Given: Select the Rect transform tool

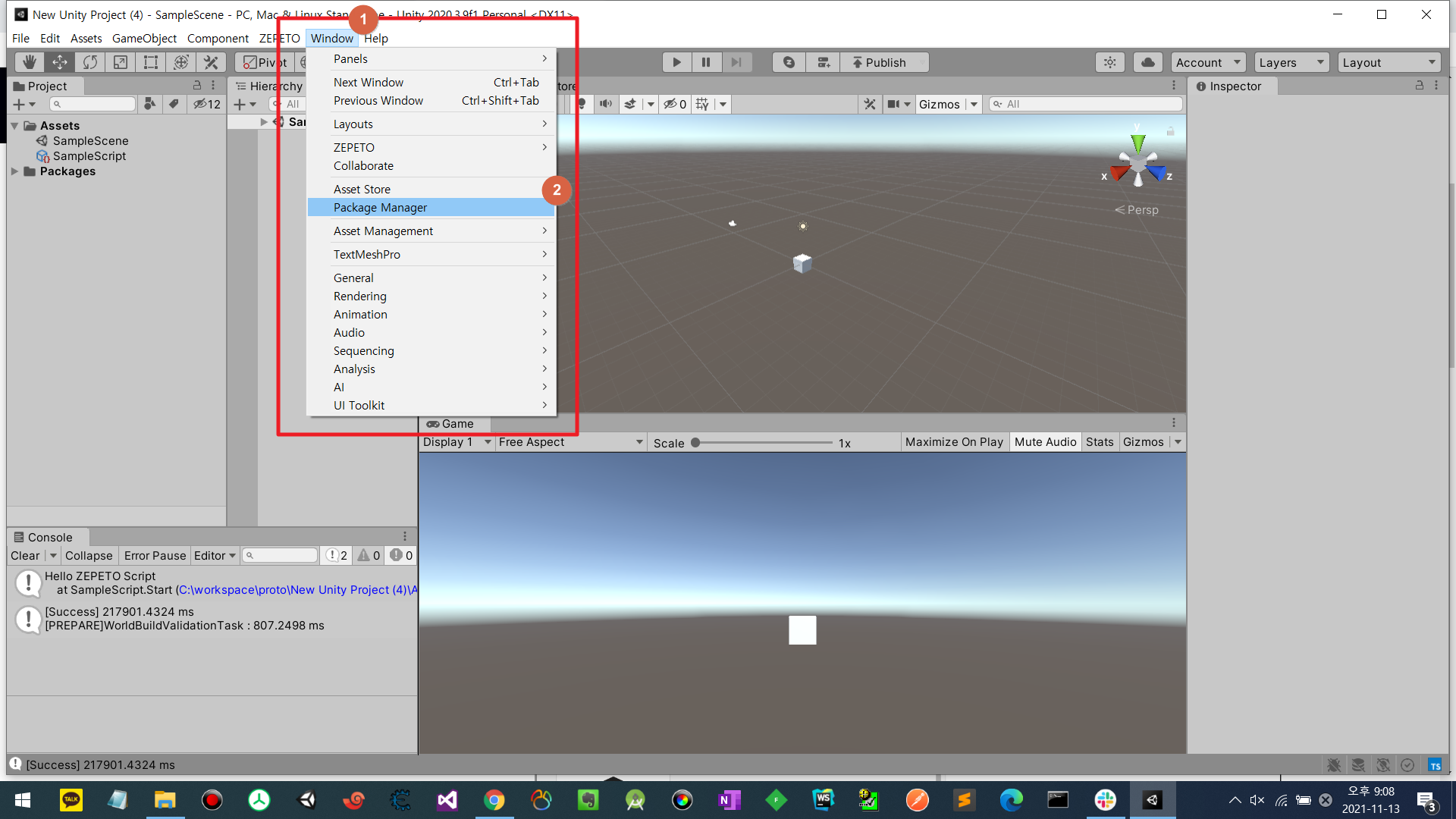Looking at the screenshot, I should pos(151,62).
